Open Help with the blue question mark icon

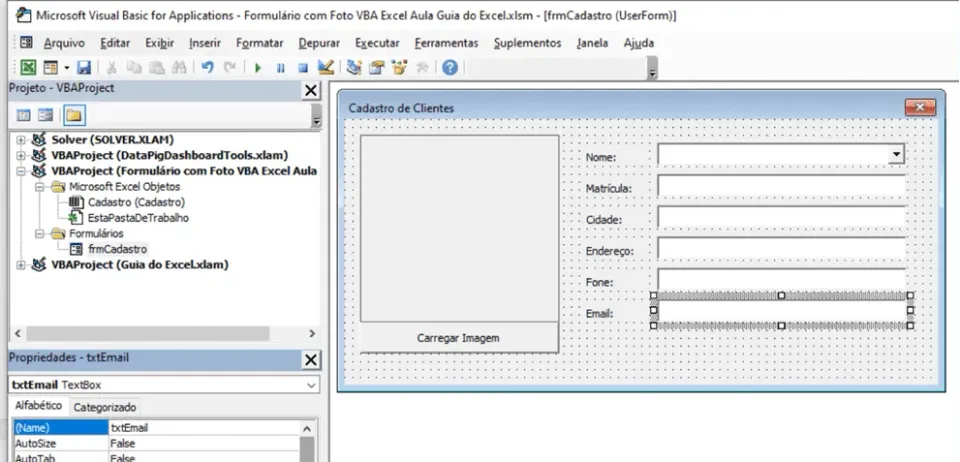450,67
